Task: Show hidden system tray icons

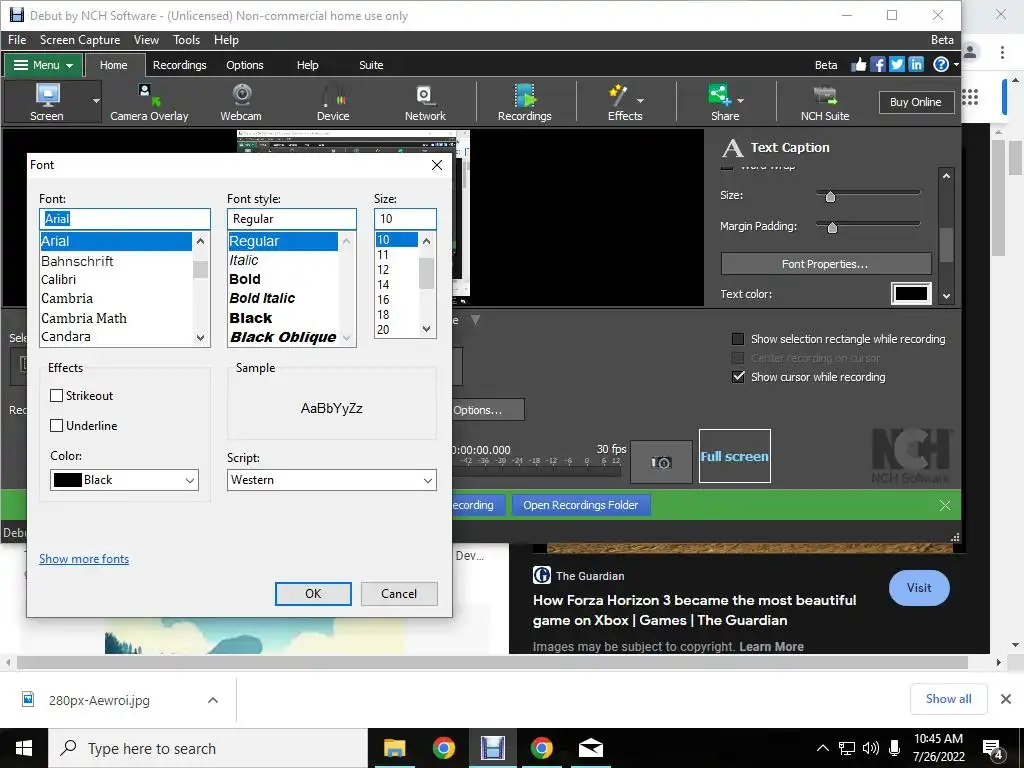Action: pyautogui.click(x=823, y=748)
